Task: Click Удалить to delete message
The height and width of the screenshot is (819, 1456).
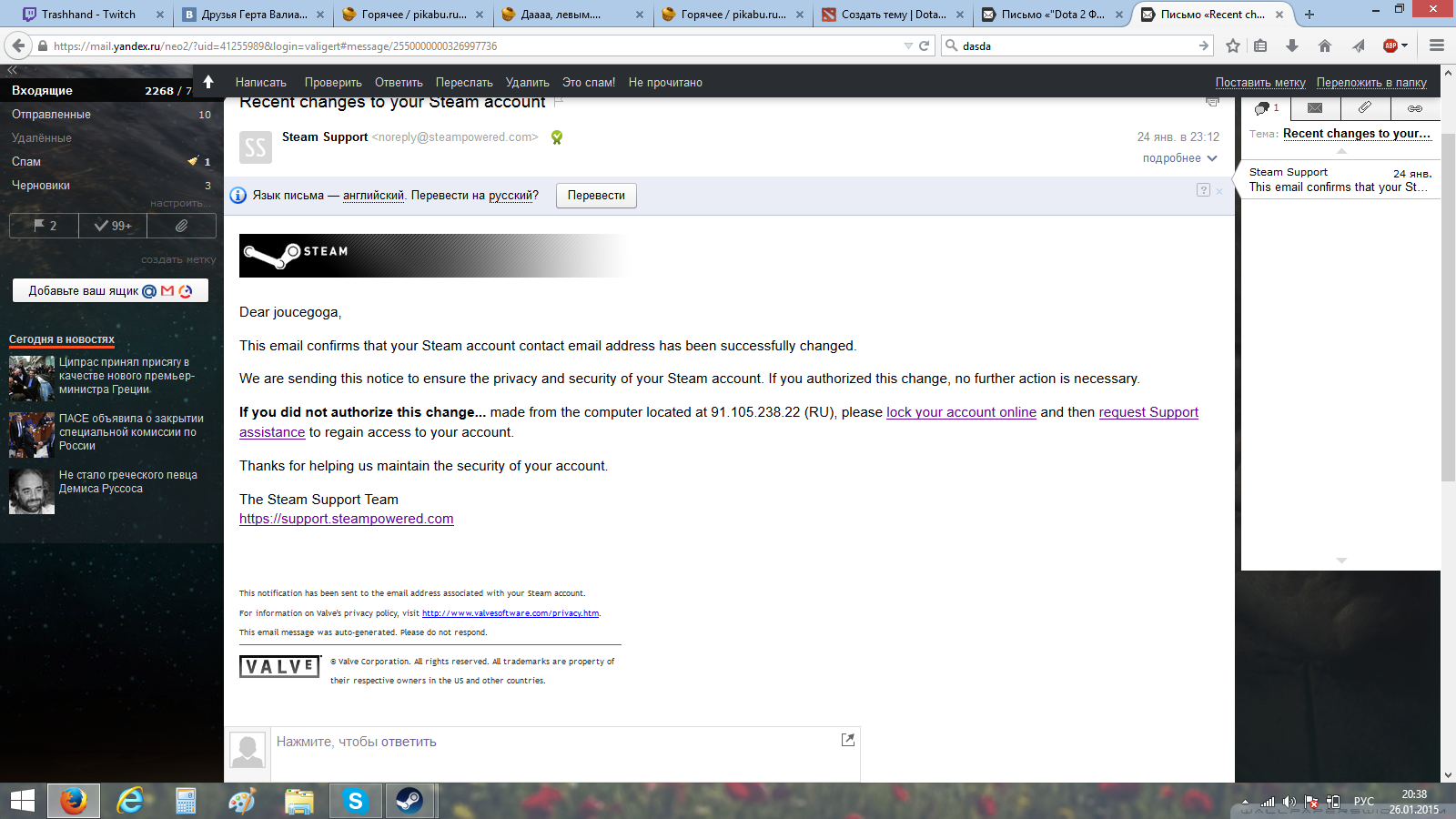Action: pos(528,82)
